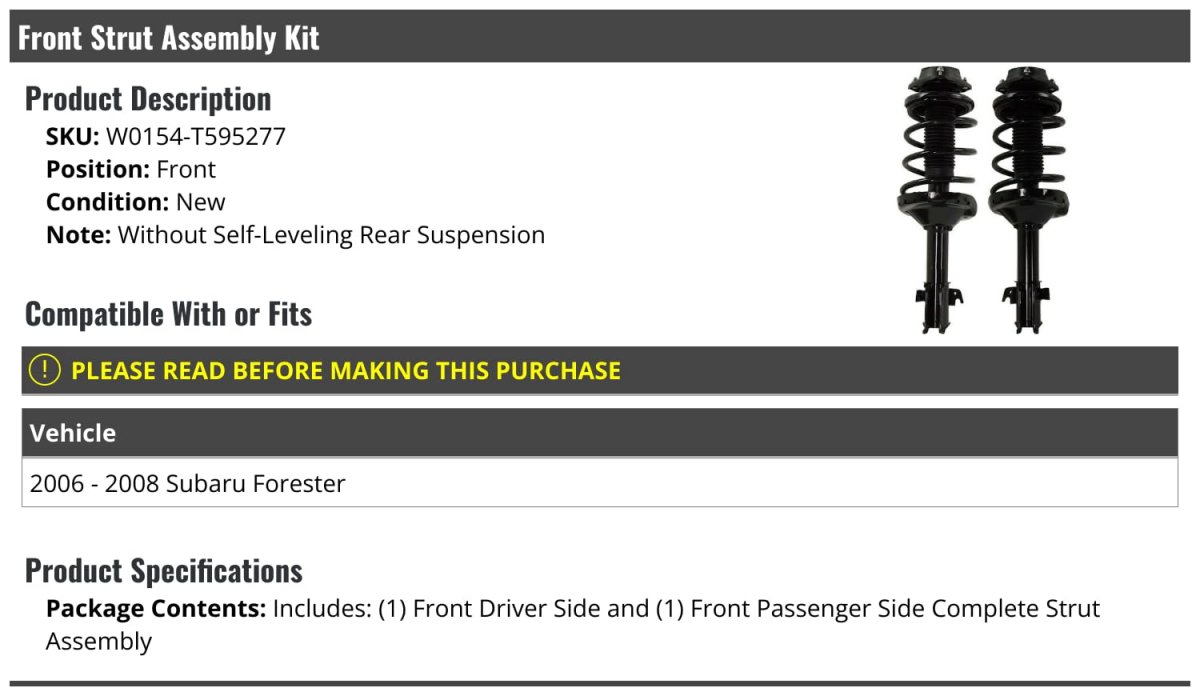The width and height of the screenshot is (1200, 696).
Task: Click the PLEASE READ BEFORE MAKING THIS PURCHASE banner
Action: coord(600,370)
